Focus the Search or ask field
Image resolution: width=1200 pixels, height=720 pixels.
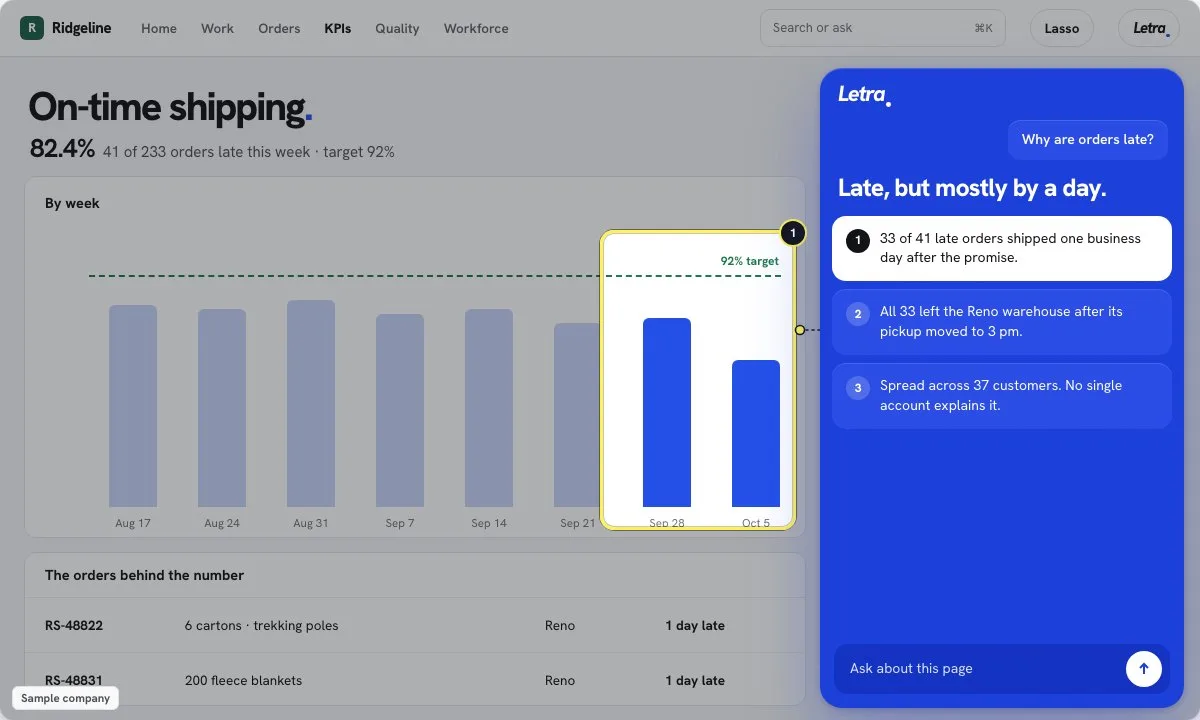pos(882,28)
